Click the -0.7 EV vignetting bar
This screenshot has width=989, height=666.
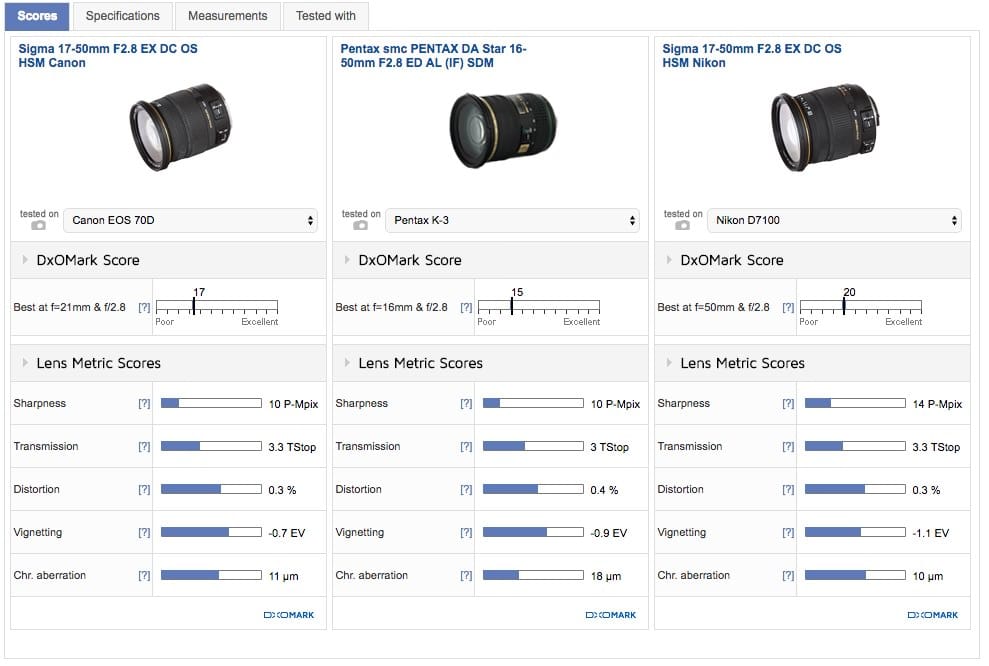[x=211, y=532]
